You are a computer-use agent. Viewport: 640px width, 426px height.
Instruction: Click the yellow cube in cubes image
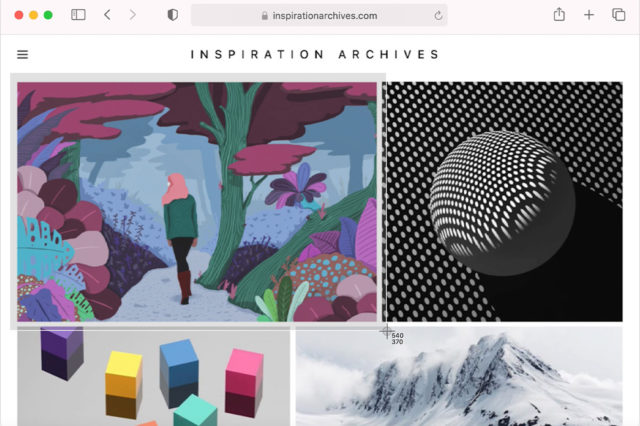[x=124, y=384]
